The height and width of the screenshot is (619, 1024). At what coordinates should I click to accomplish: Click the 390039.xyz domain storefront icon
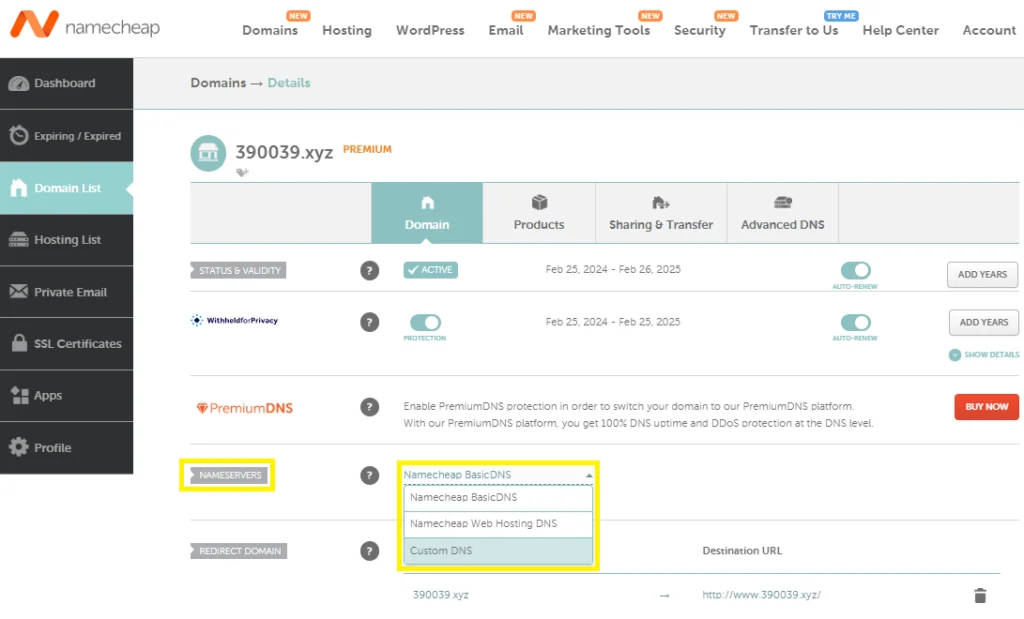tap(208, 153)
